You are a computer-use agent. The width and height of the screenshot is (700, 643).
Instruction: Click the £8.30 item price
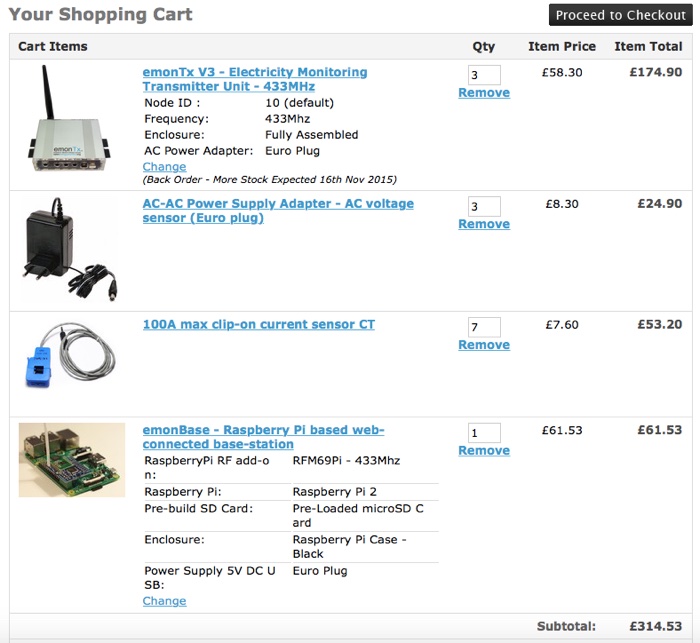[562, 204]
